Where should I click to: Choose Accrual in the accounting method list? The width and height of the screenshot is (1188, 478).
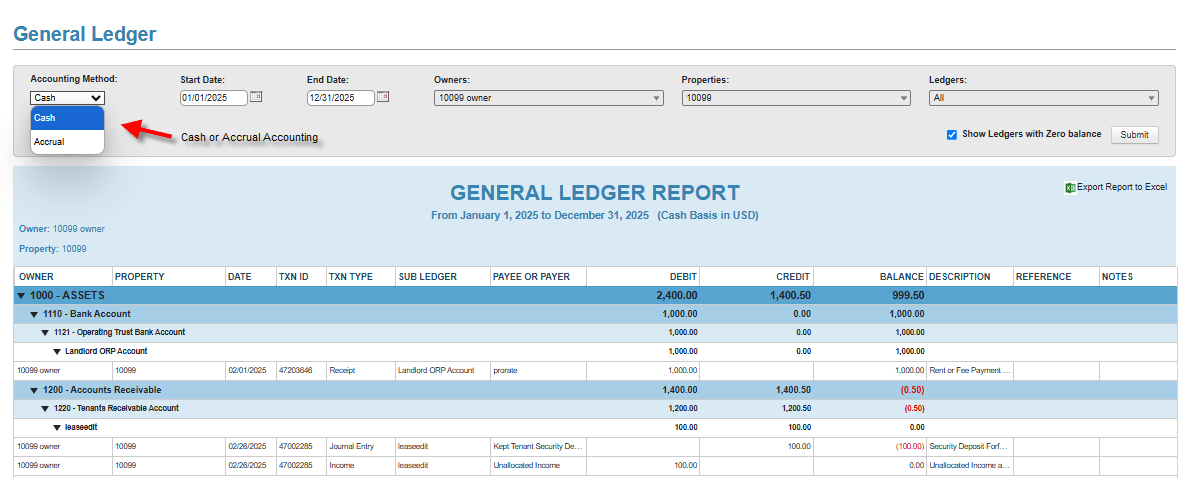[67, 142]
